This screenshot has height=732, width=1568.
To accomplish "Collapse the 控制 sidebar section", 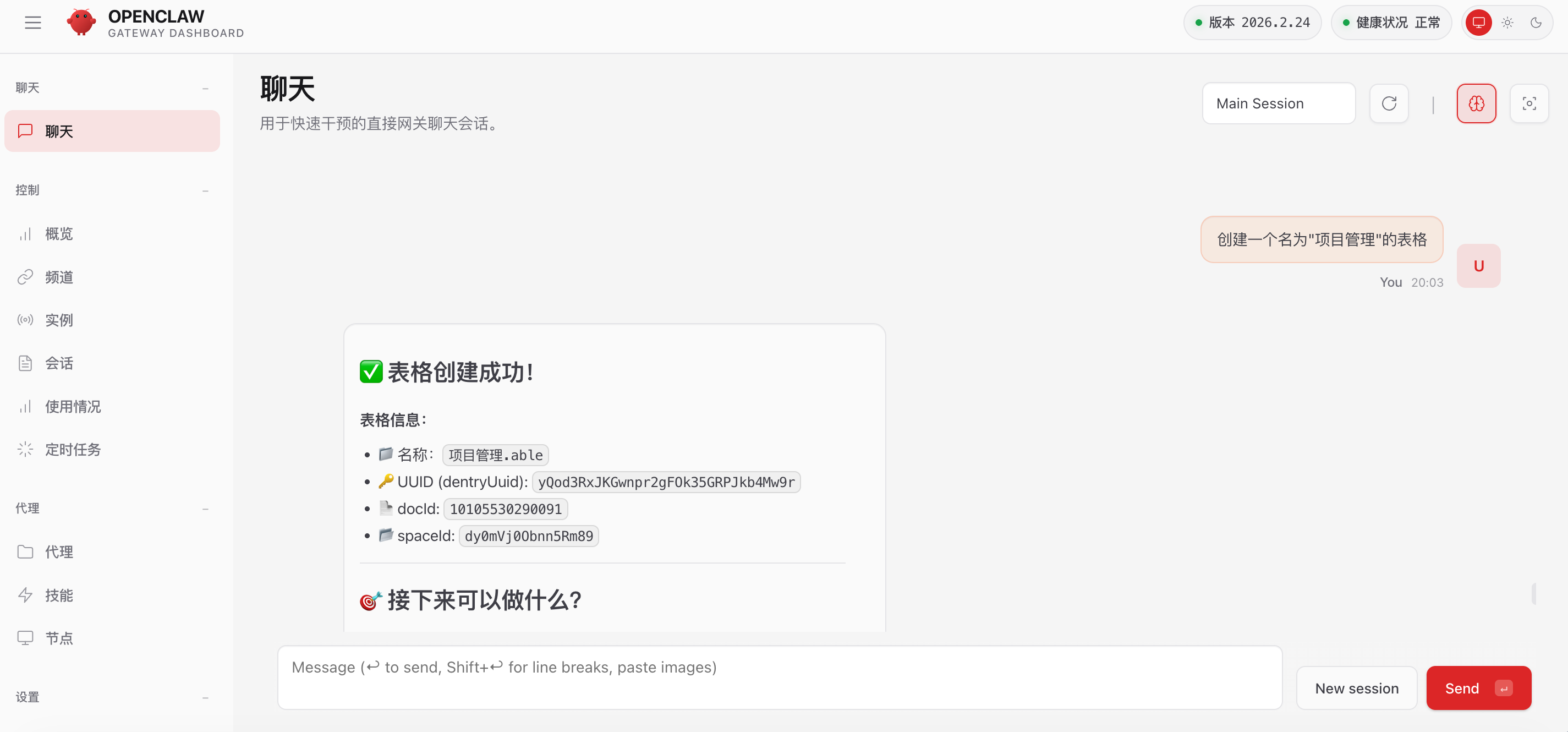I will pyautogui.click(x=205, y=190).
